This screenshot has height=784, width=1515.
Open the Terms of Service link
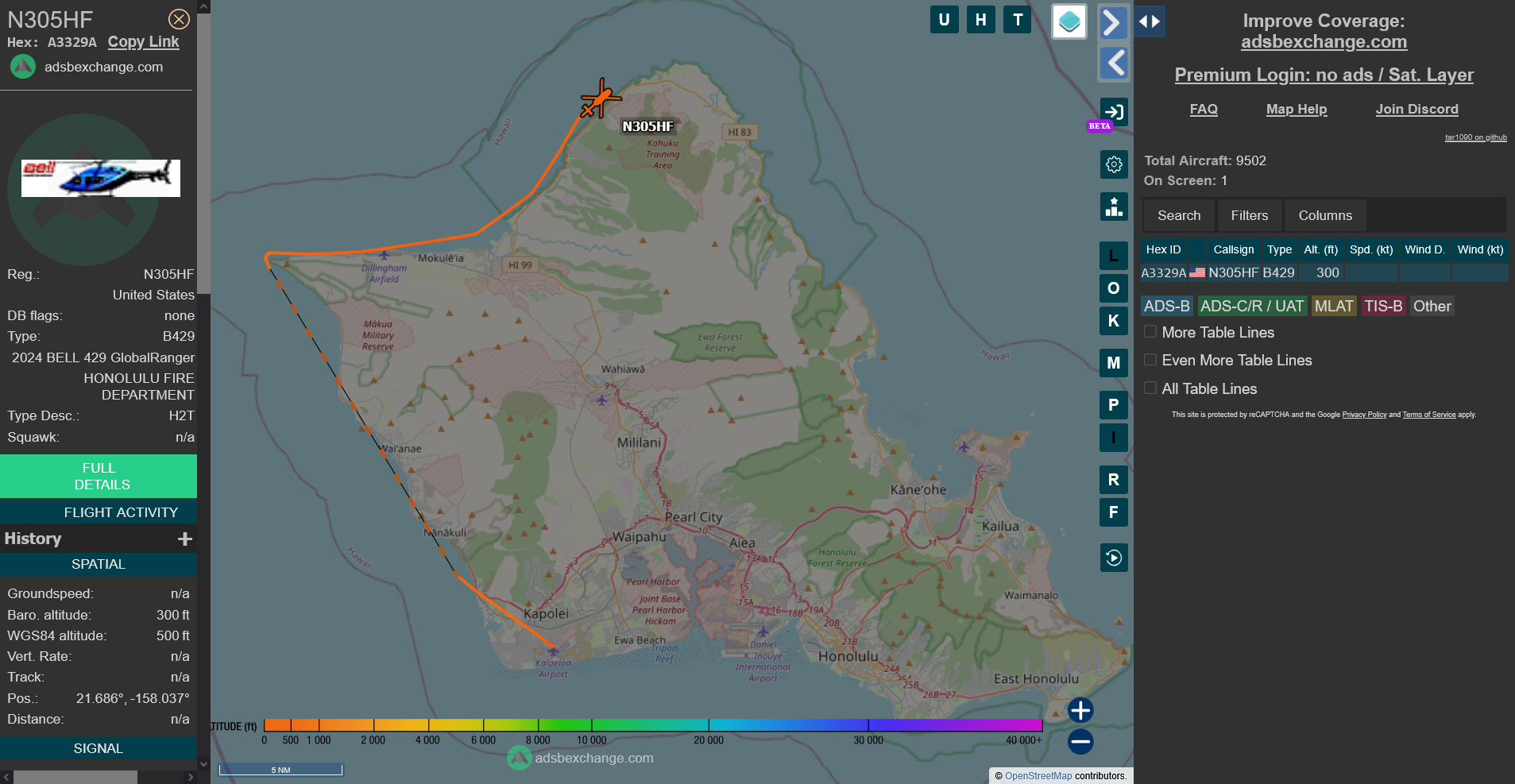pos(1429,415)
